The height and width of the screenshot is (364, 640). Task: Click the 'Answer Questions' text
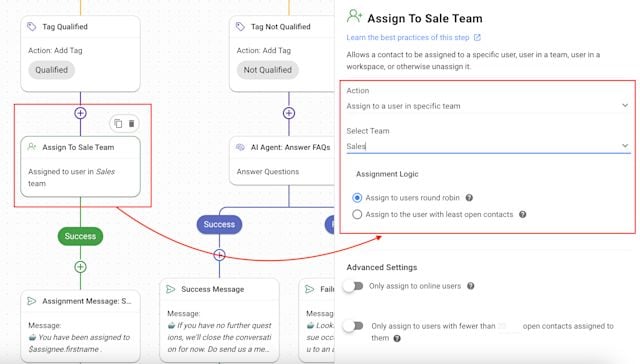click(268, 172)
